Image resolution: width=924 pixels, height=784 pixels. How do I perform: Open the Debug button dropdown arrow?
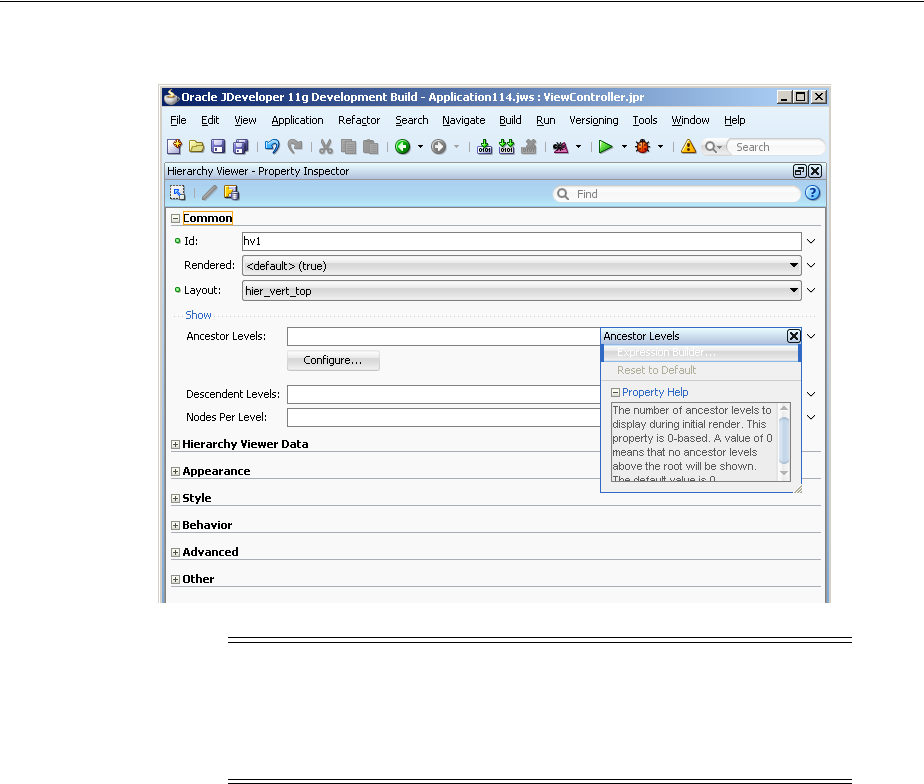click(660, 147)
